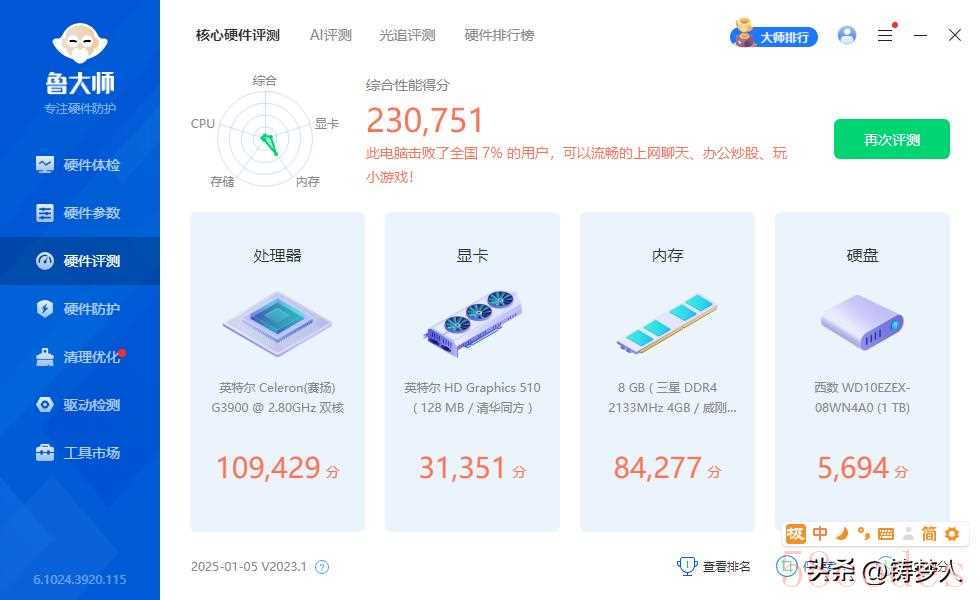This screenshot has width=980, height=600.
Task: Click the IME person account icon
Action: point(908,534)
